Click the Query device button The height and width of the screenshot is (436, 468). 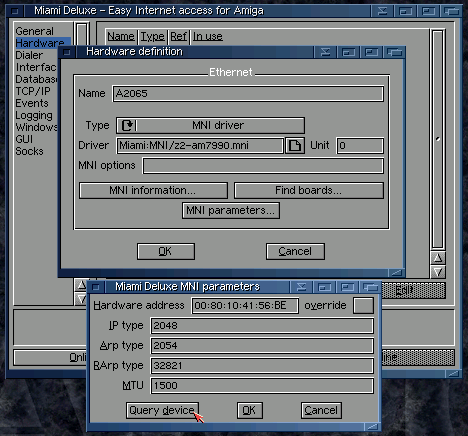tap(162, 410)
